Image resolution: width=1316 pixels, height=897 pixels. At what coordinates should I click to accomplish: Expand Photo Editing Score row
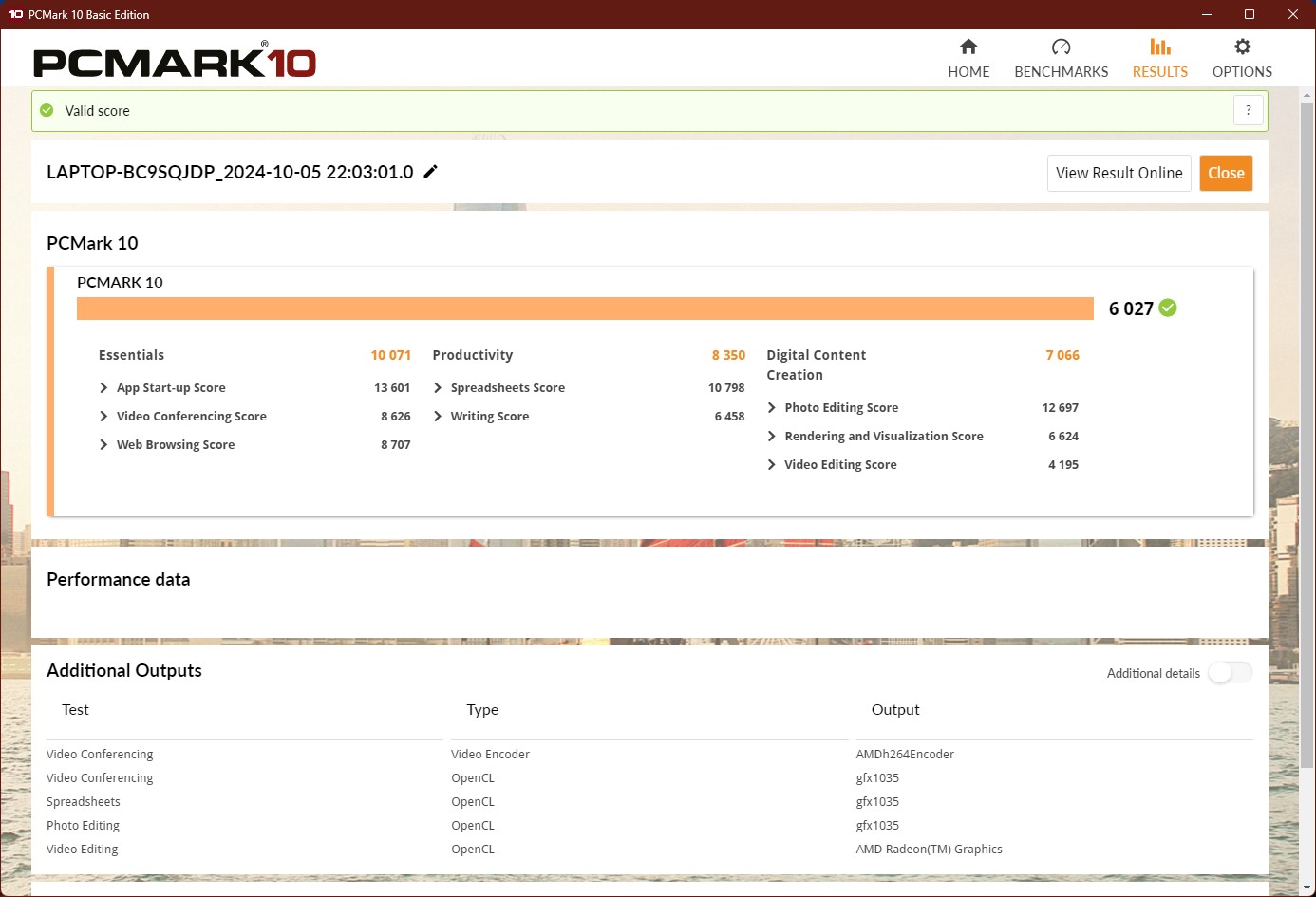(x=772, y=407)
